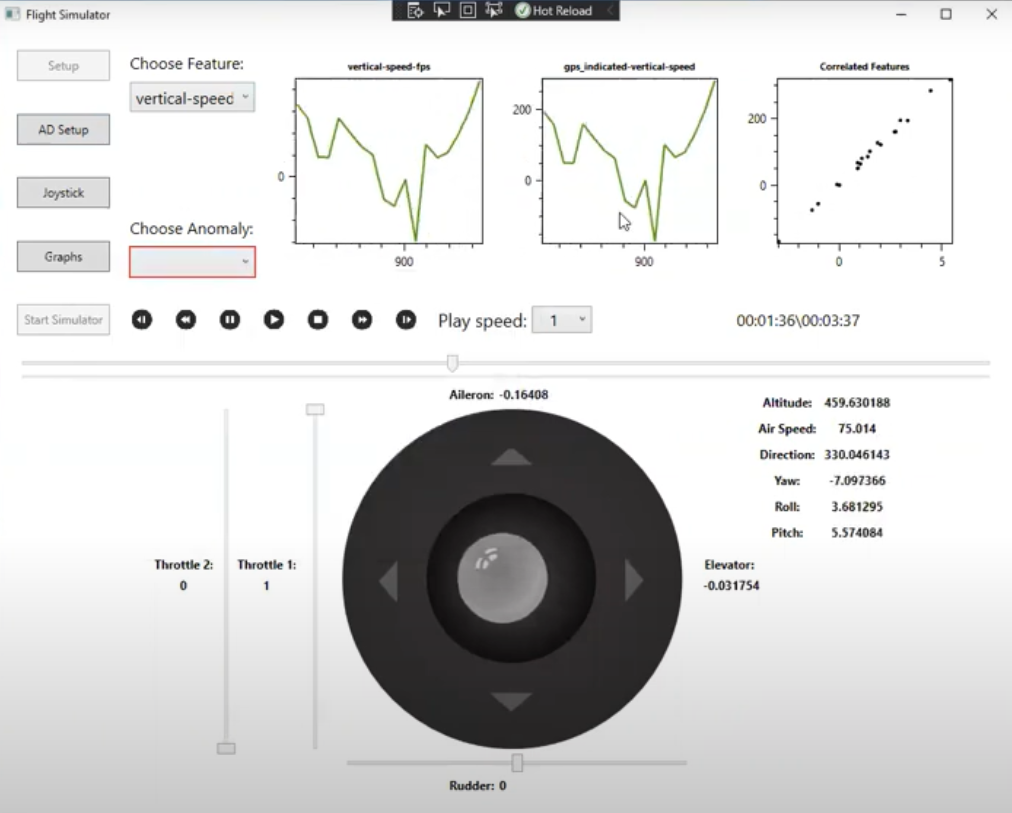
Task: Click the Start Simulator button
Action: [x=63, y=319]
